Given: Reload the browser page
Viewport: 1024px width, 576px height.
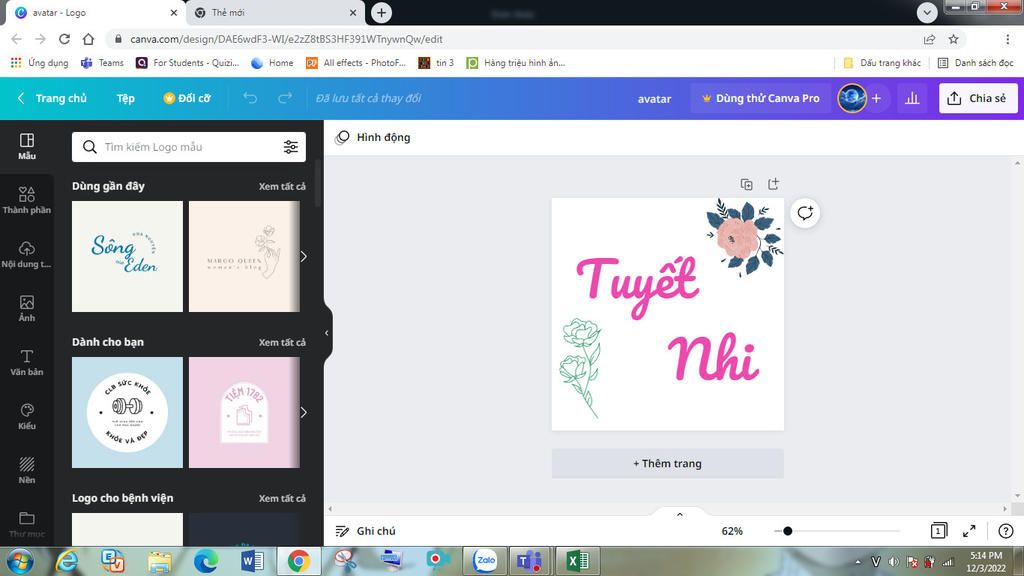Looking at the screenshot, I should 64,39.
